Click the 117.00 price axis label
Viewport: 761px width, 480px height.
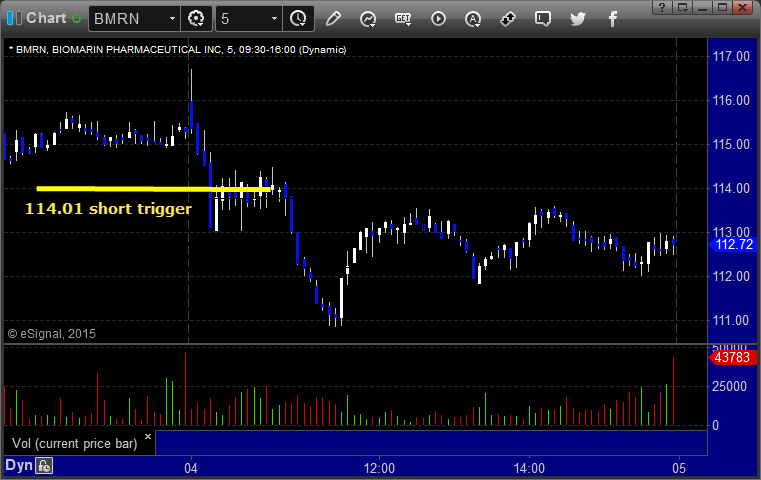pos(731,57)
